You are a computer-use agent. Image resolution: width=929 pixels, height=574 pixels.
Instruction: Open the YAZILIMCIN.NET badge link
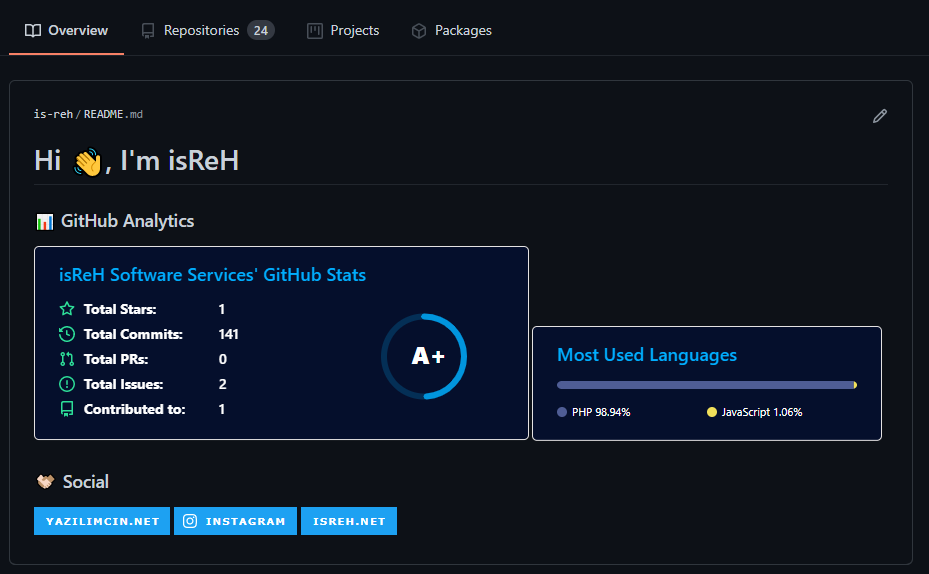tap(102, 521)
